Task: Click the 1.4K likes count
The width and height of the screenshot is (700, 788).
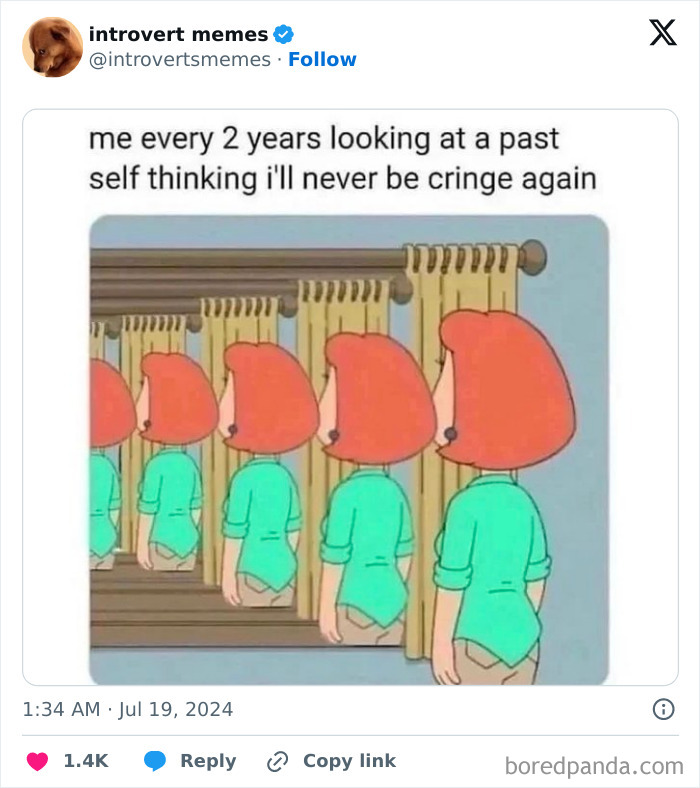Action: 85,761
